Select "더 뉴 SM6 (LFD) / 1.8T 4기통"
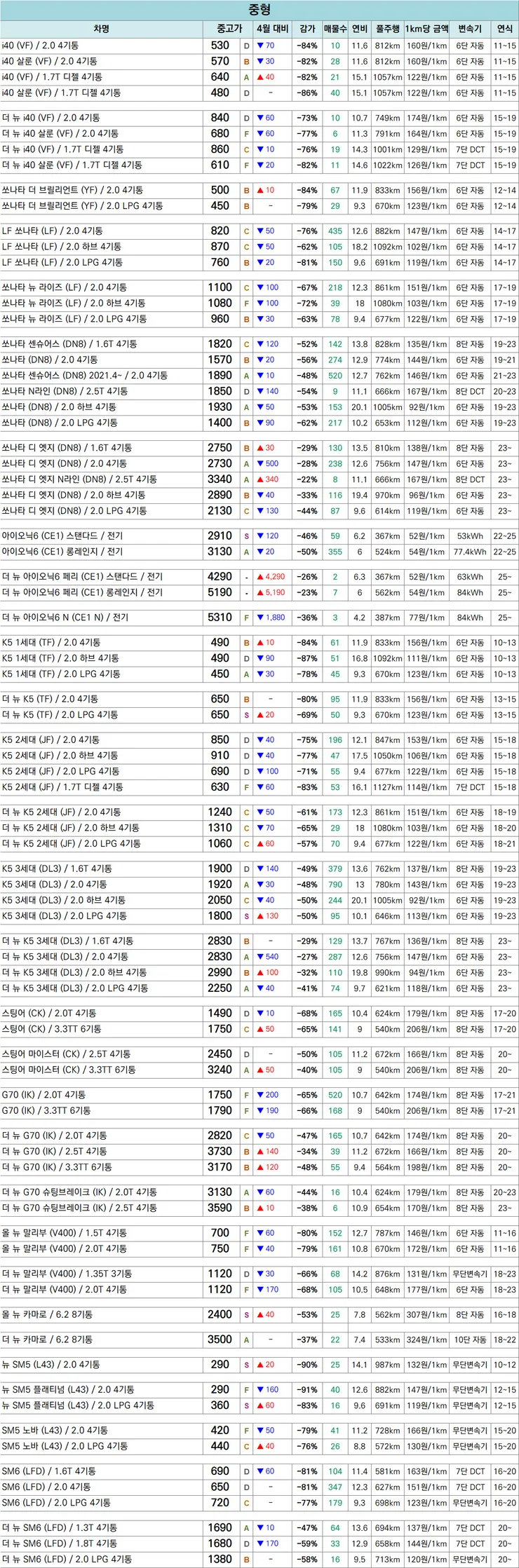The height and width of the screenshot is (1568, 519). point(59,1543)
